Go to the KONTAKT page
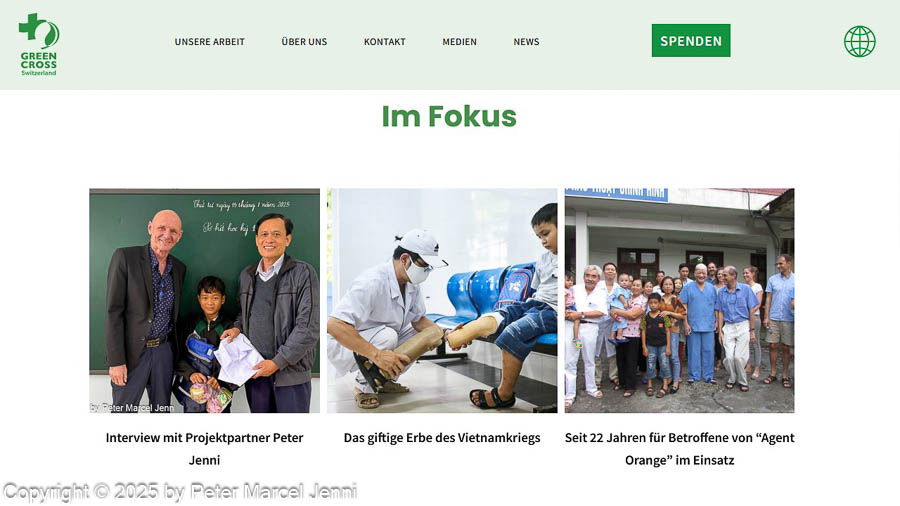Viewport: 900px width, 506px height. pos(385,42)
